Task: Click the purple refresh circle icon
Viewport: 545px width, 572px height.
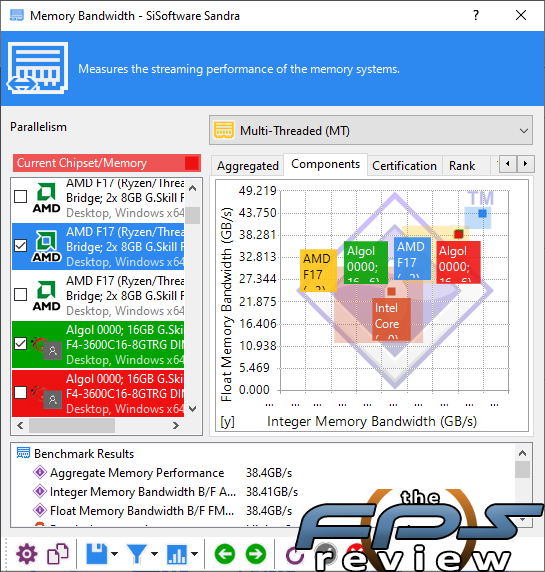Action: pos(295,555)
